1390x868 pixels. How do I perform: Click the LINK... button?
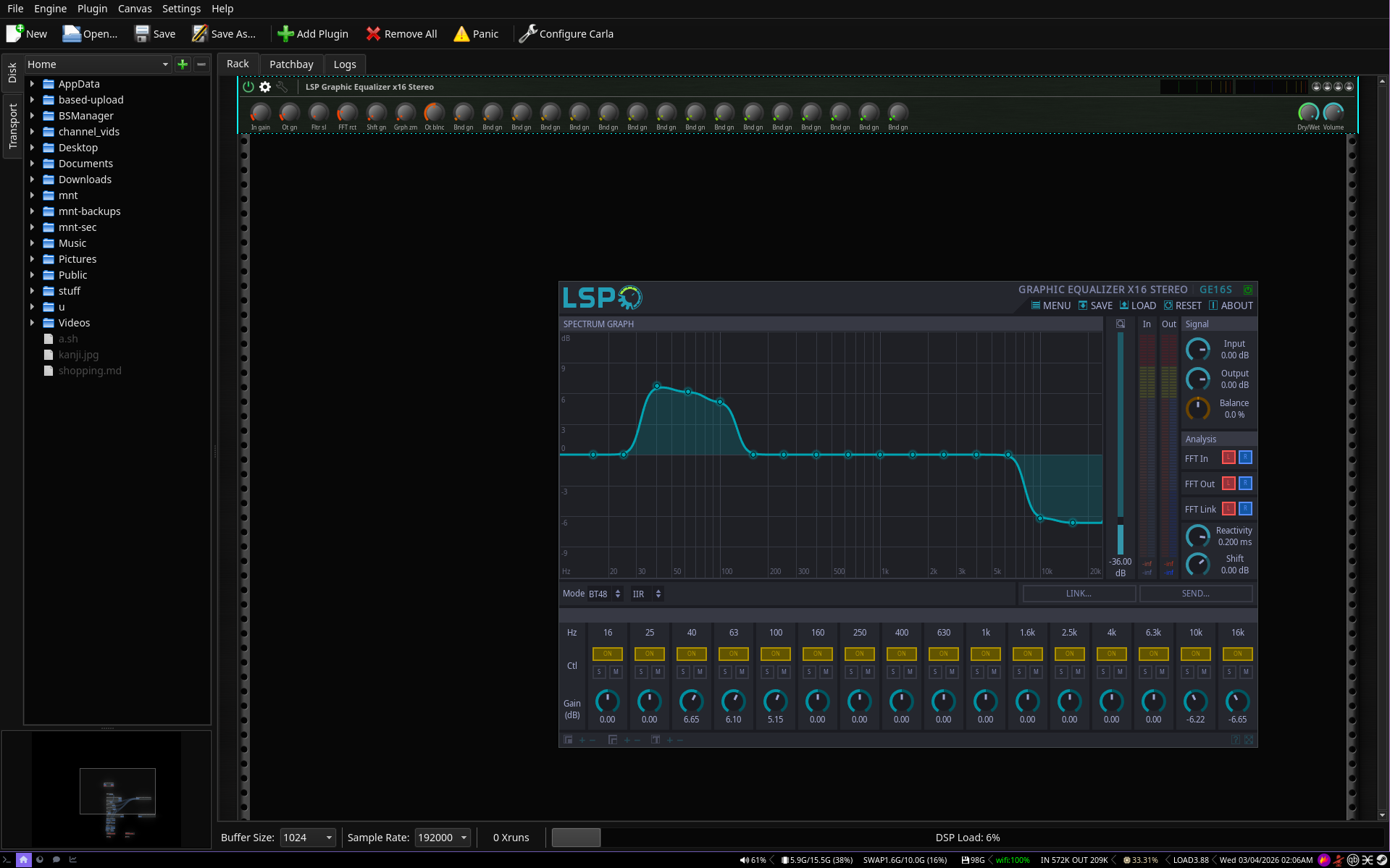[x=1079, y=594]
